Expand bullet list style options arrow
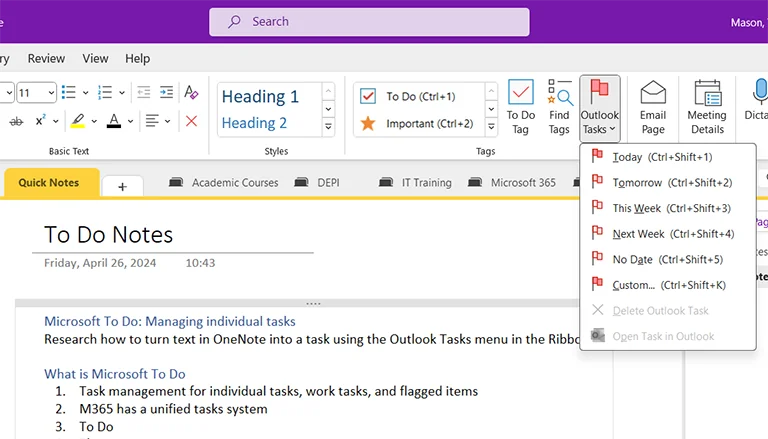The width and height of the screenshot is (768, 439). [x=85, y=92]
